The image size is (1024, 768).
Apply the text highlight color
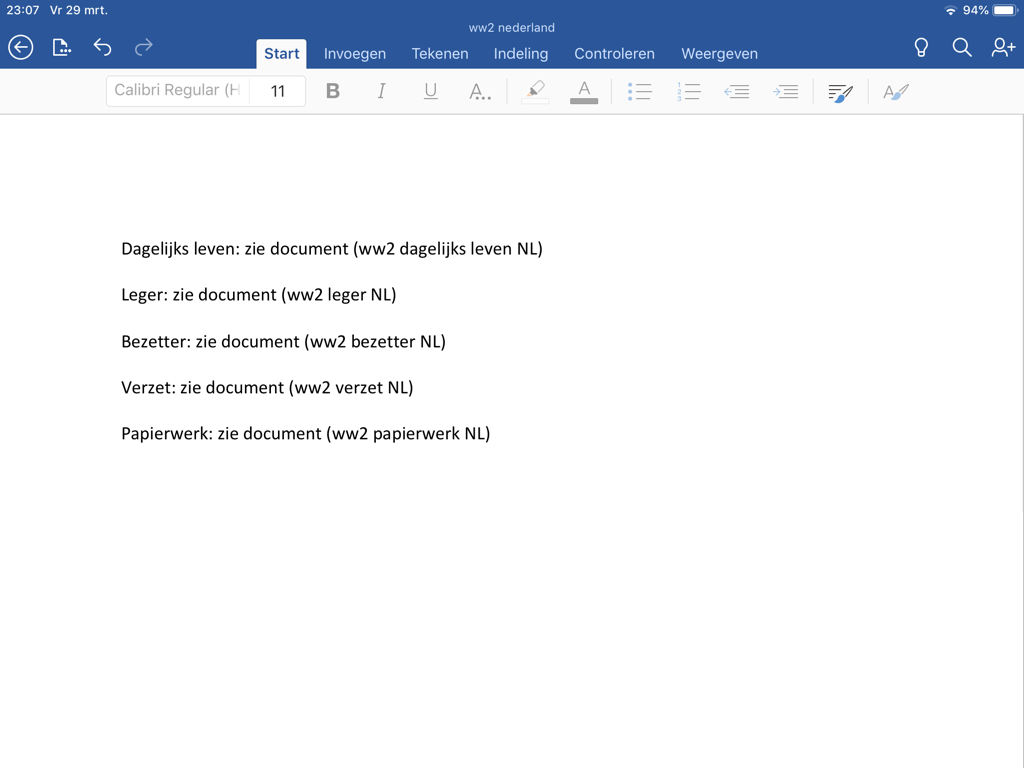point(535,91)
